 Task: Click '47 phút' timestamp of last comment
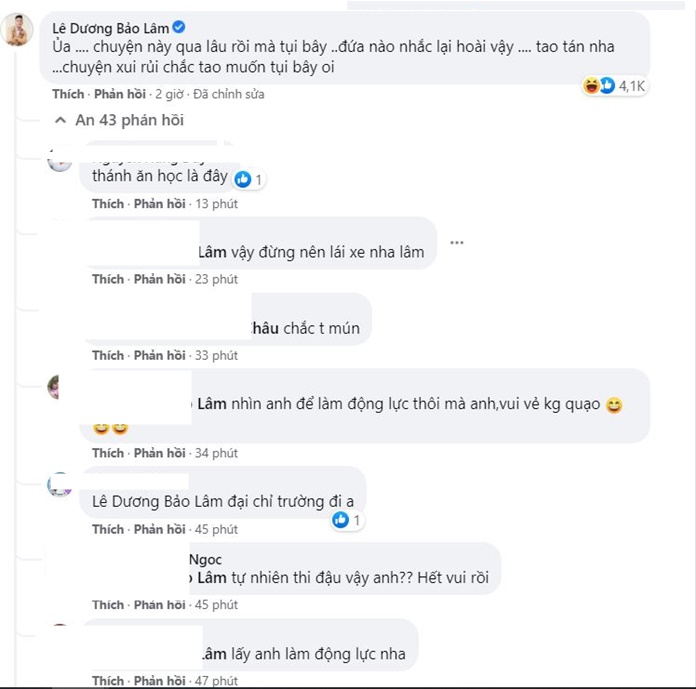pyautogui.click(x=216, y=681)
